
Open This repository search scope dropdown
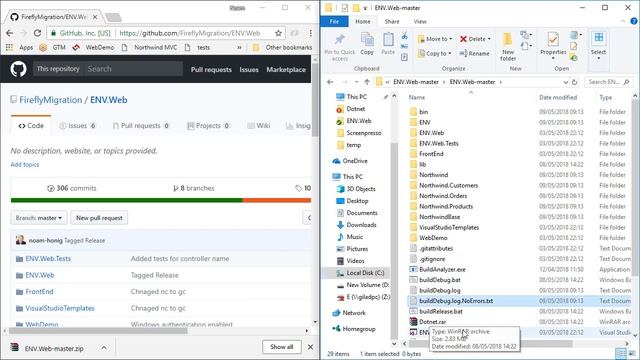[58, 69]
